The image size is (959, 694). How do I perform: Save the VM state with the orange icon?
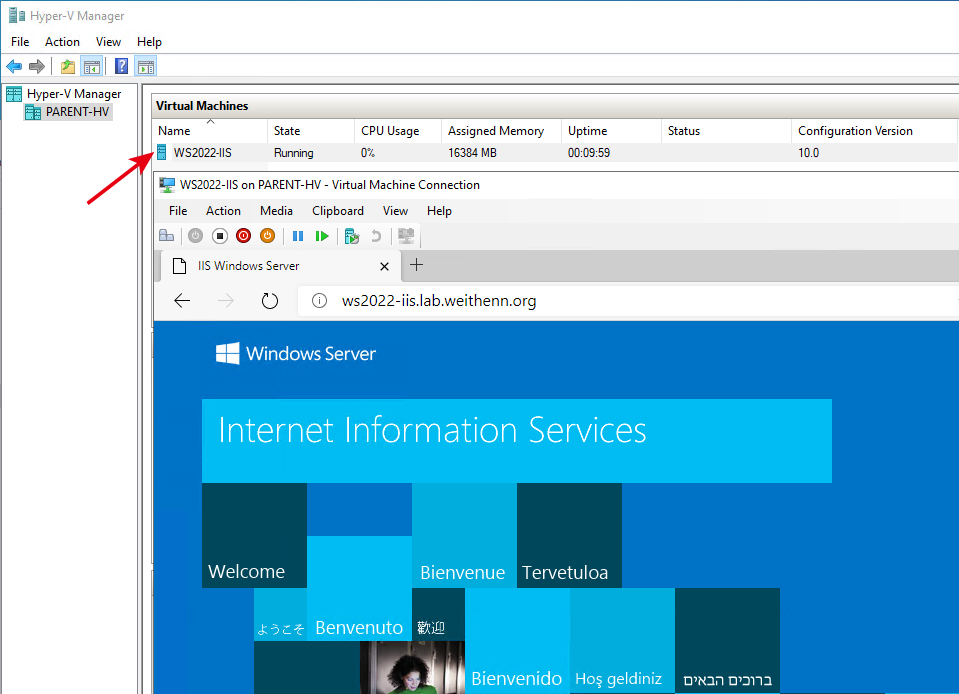tap(267, 236)
